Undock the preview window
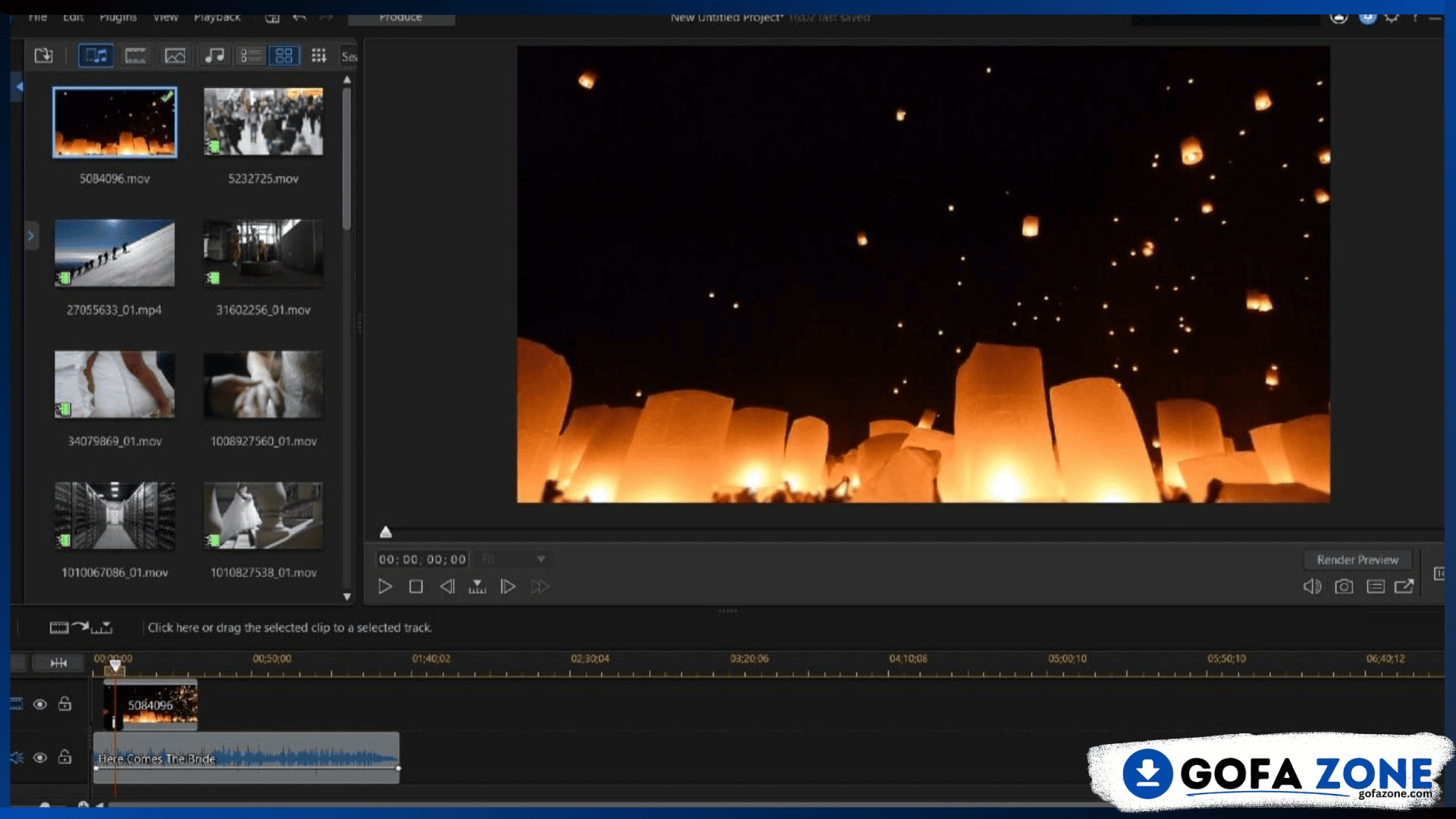The image size is (1456, 819). click(x=1404, y=586)
